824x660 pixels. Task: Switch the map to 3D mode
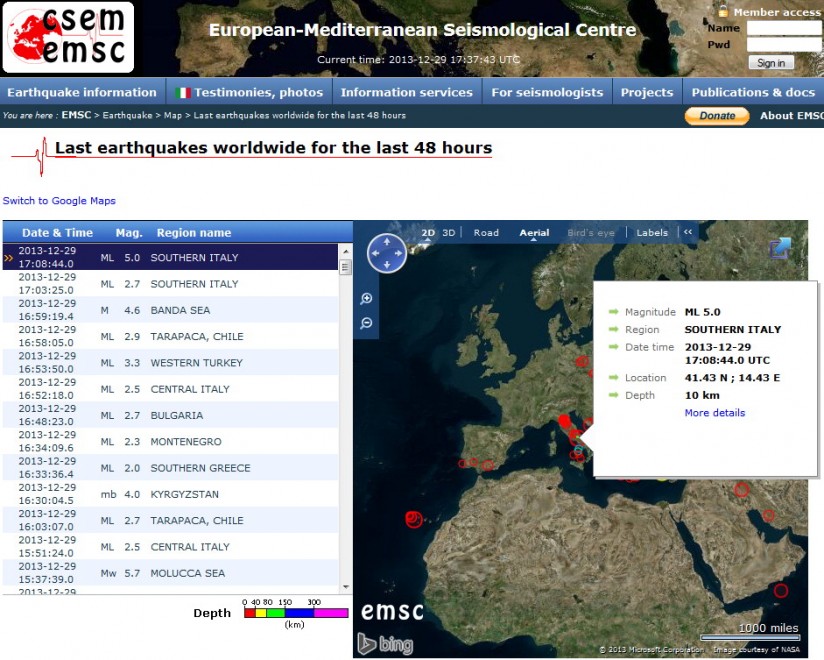click(x=448, y=233)
